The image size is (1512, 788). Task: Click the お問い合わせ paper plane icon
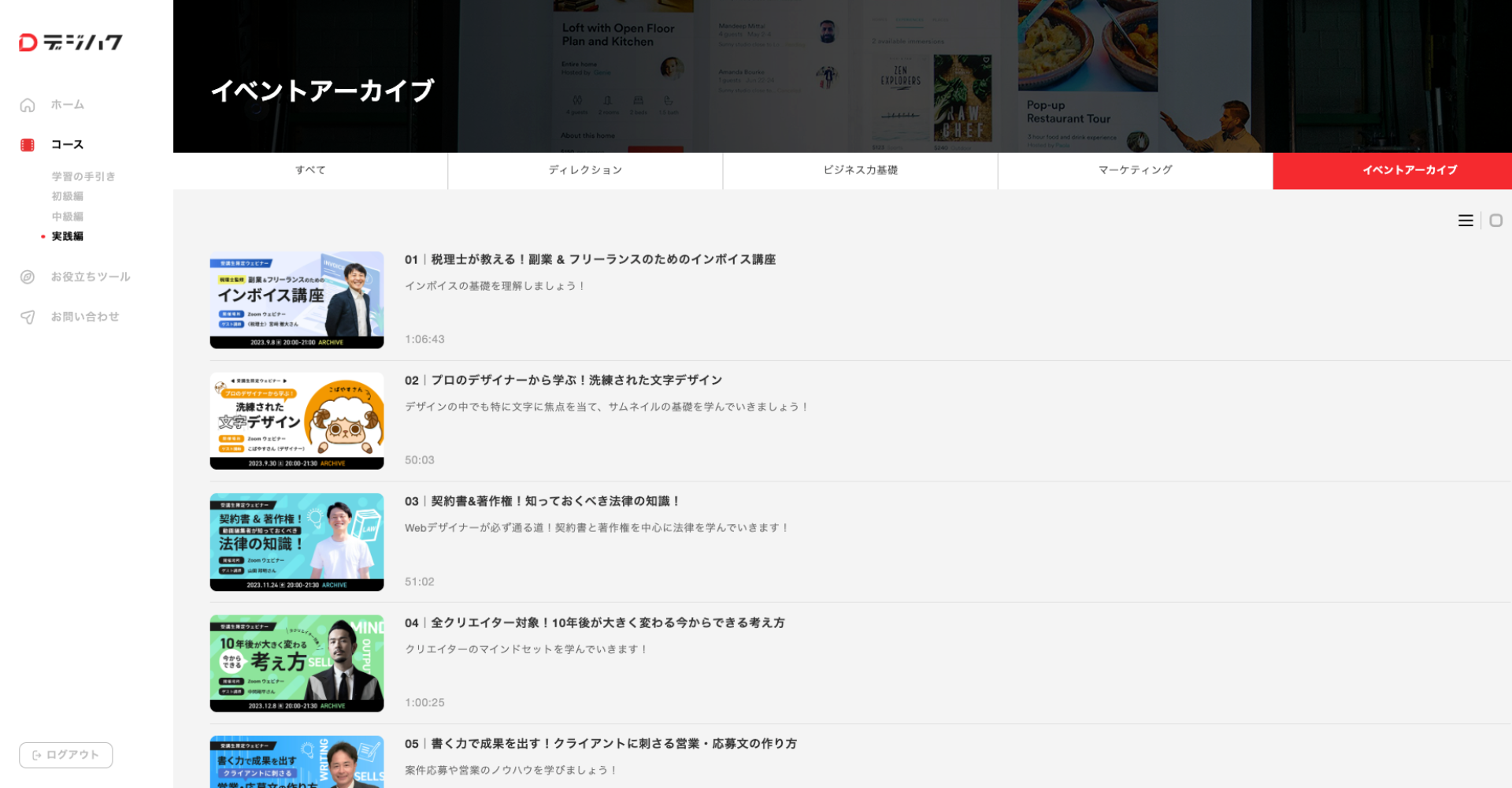click(x=28, y=317)
